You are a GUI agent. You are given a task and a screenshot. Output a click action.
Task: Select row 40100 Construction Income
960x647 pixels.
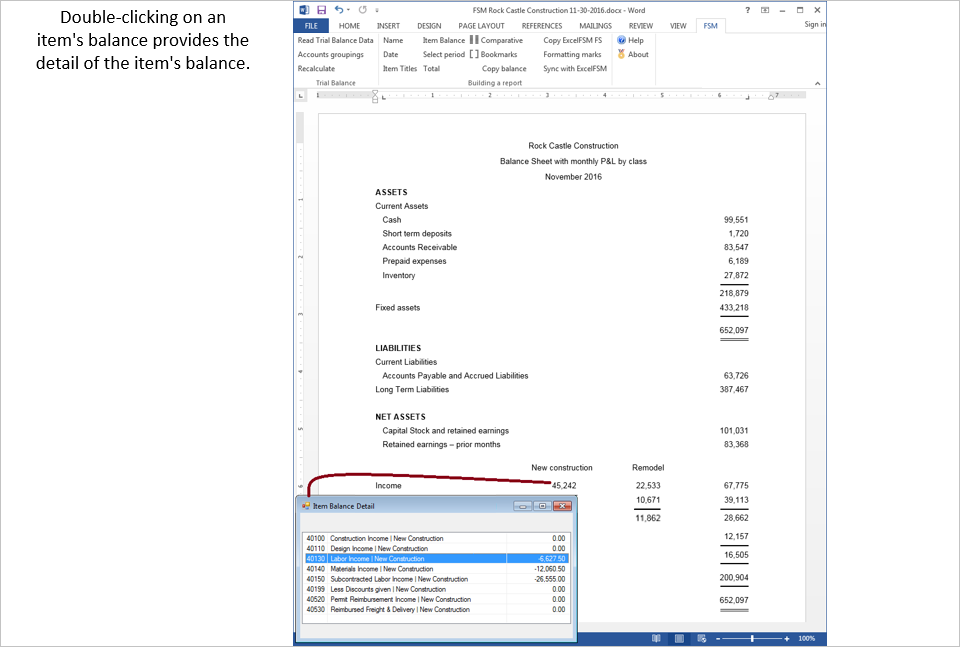click(436, 539)
